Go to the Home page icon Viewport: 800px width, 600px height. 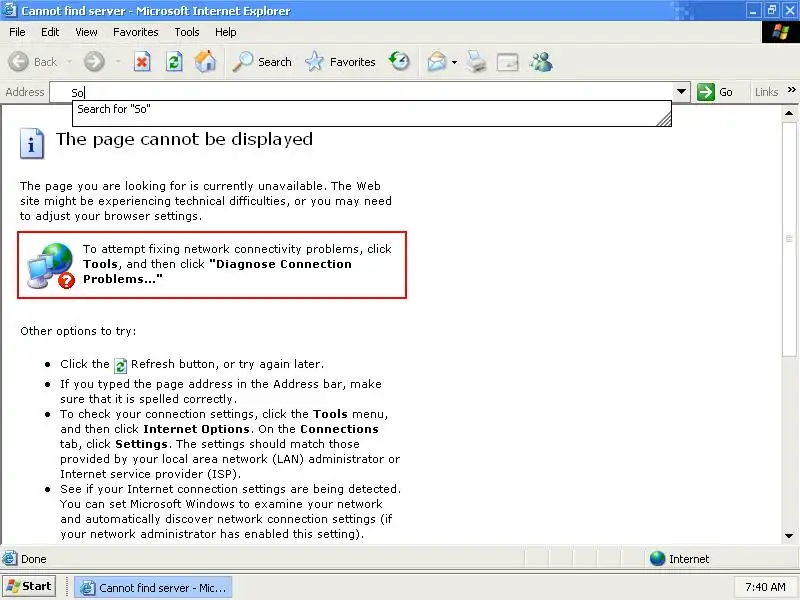(x=206, y=62)
